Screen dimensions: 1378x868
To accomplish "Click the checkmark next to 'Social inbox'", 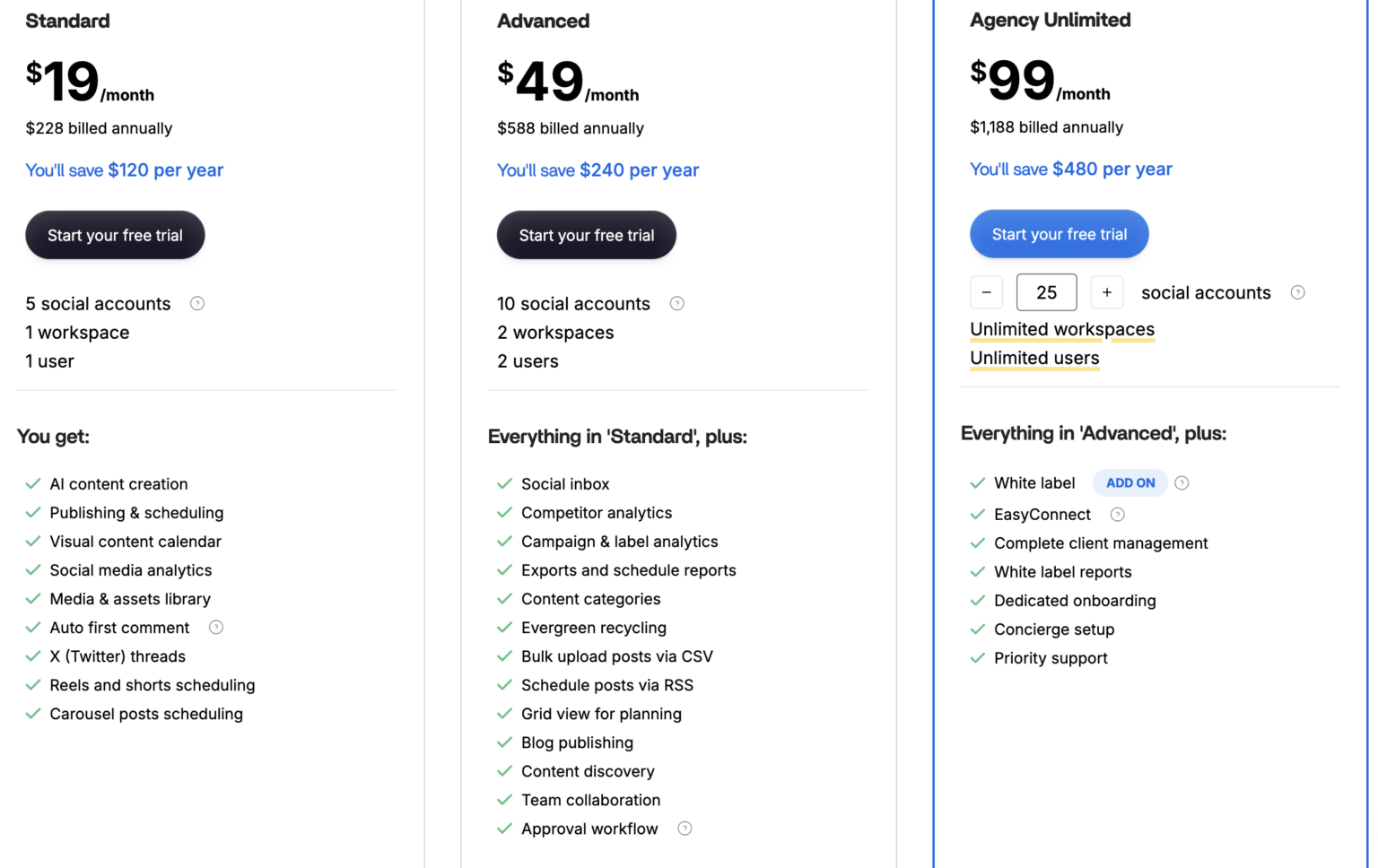I will (503, 483).
